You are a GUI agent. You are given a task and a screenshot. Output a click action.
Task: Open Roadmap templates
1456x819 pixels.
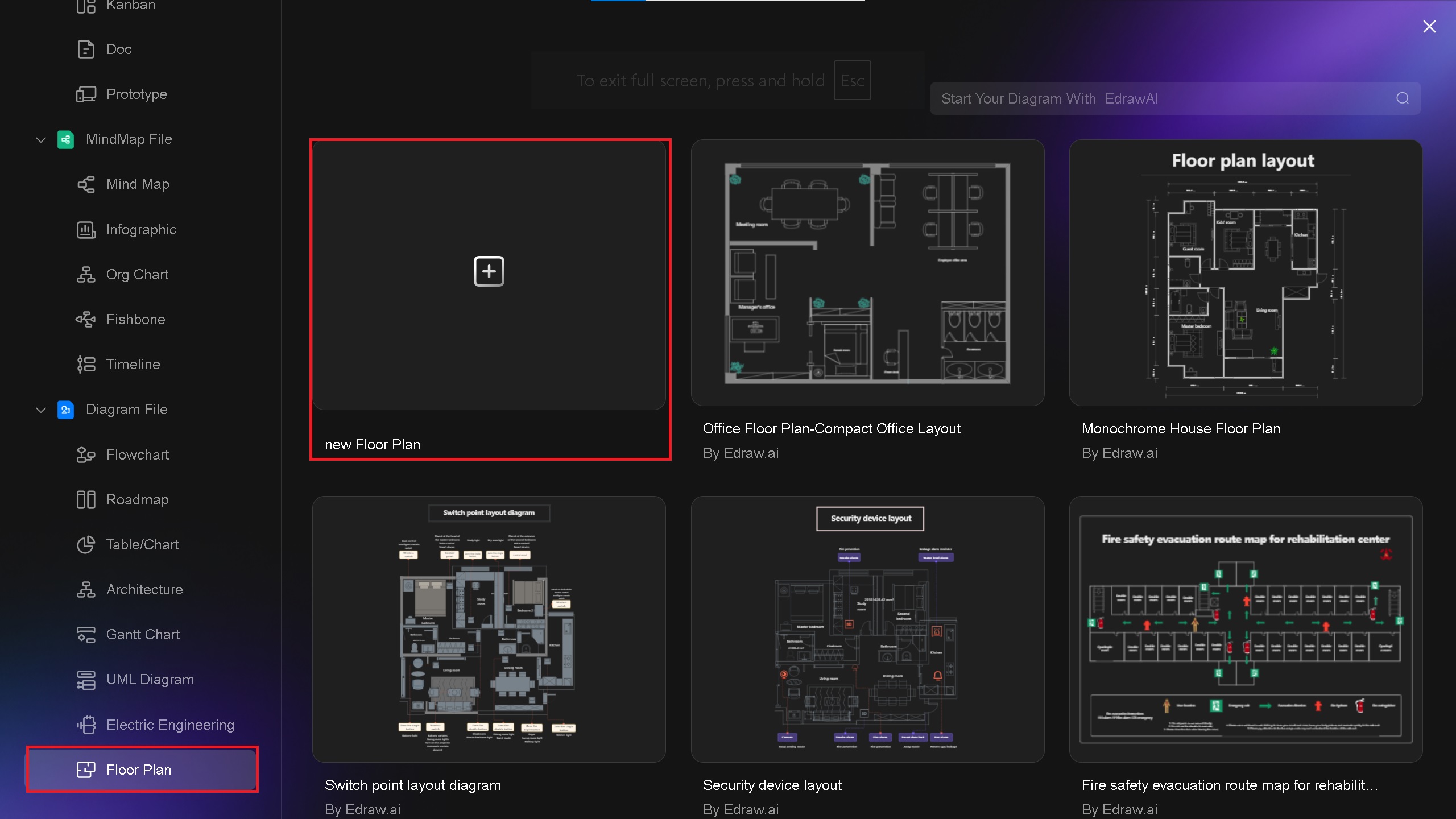tap(142, 500)
